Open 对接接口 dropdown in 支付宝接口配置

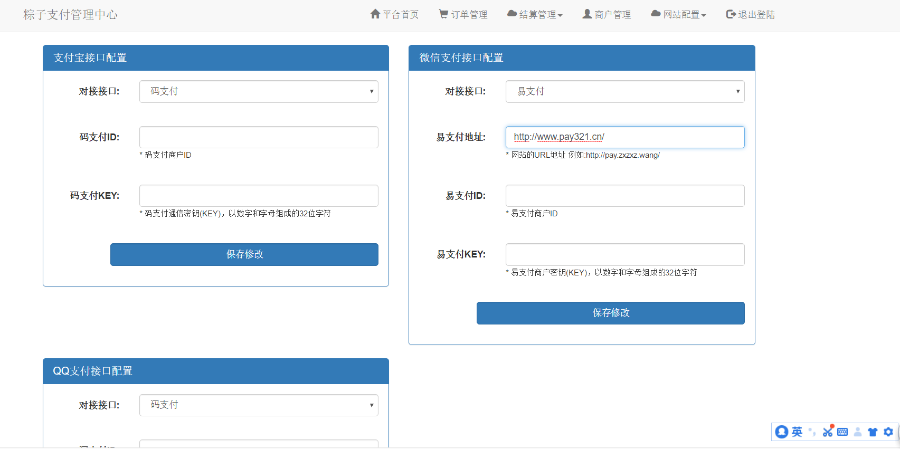point(259,91)
